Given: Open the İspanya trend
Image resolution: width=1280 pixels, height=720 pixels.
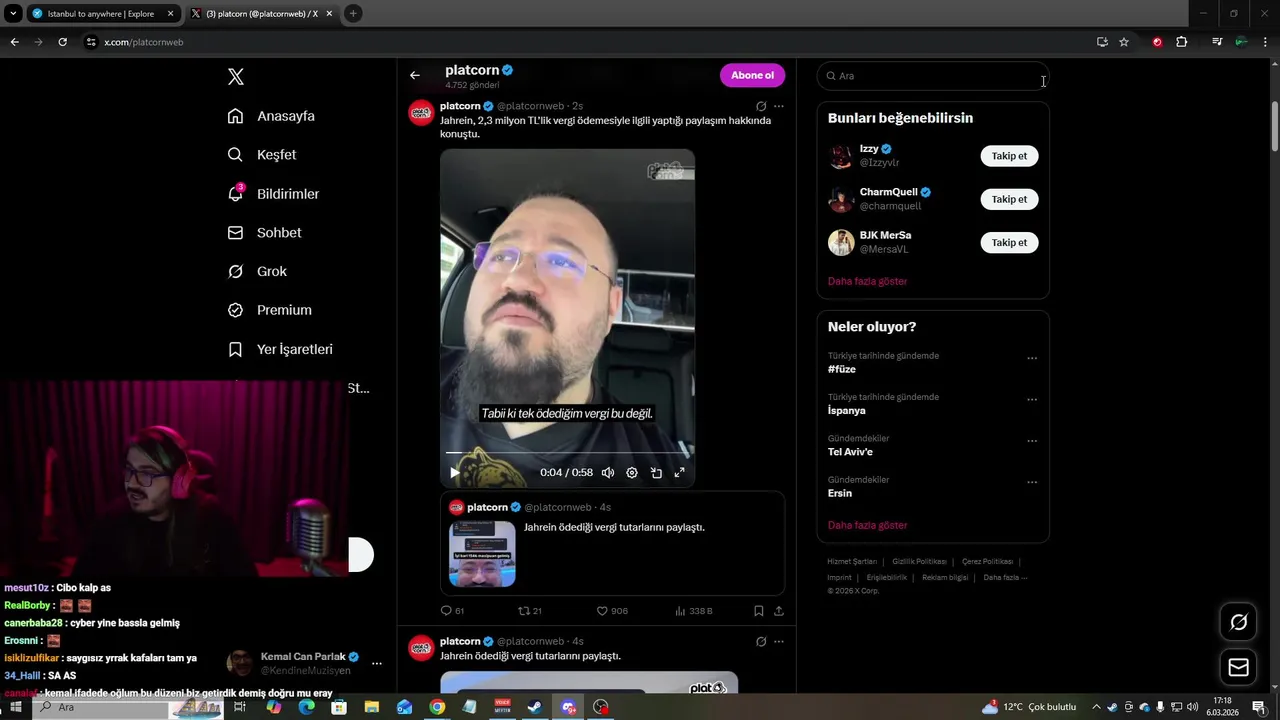Looking at the screenshot, I should tap(847, 411).
